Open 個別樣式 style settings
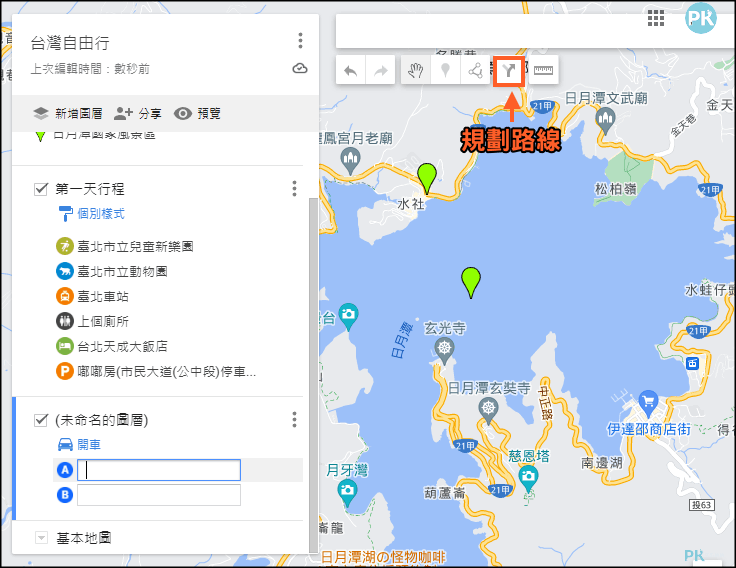 click(x=101, y=214)
